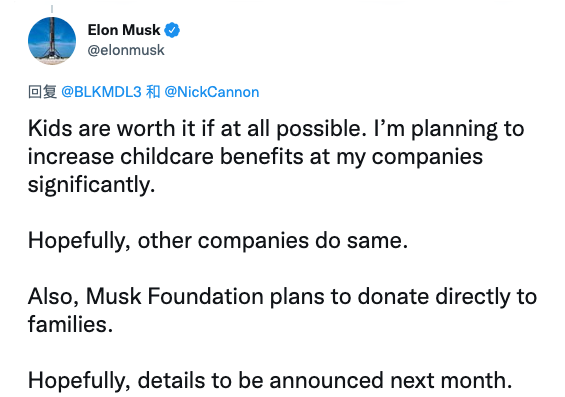Click the words 'Musk Foundation' in the tweet

[174, 296]
